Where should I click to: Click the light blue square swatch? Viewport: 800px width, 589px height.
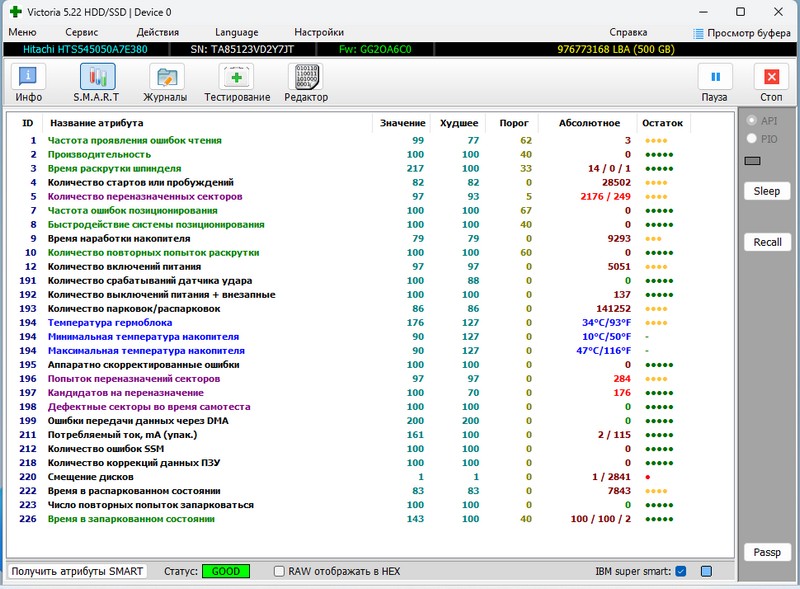[x=706, y=571]
